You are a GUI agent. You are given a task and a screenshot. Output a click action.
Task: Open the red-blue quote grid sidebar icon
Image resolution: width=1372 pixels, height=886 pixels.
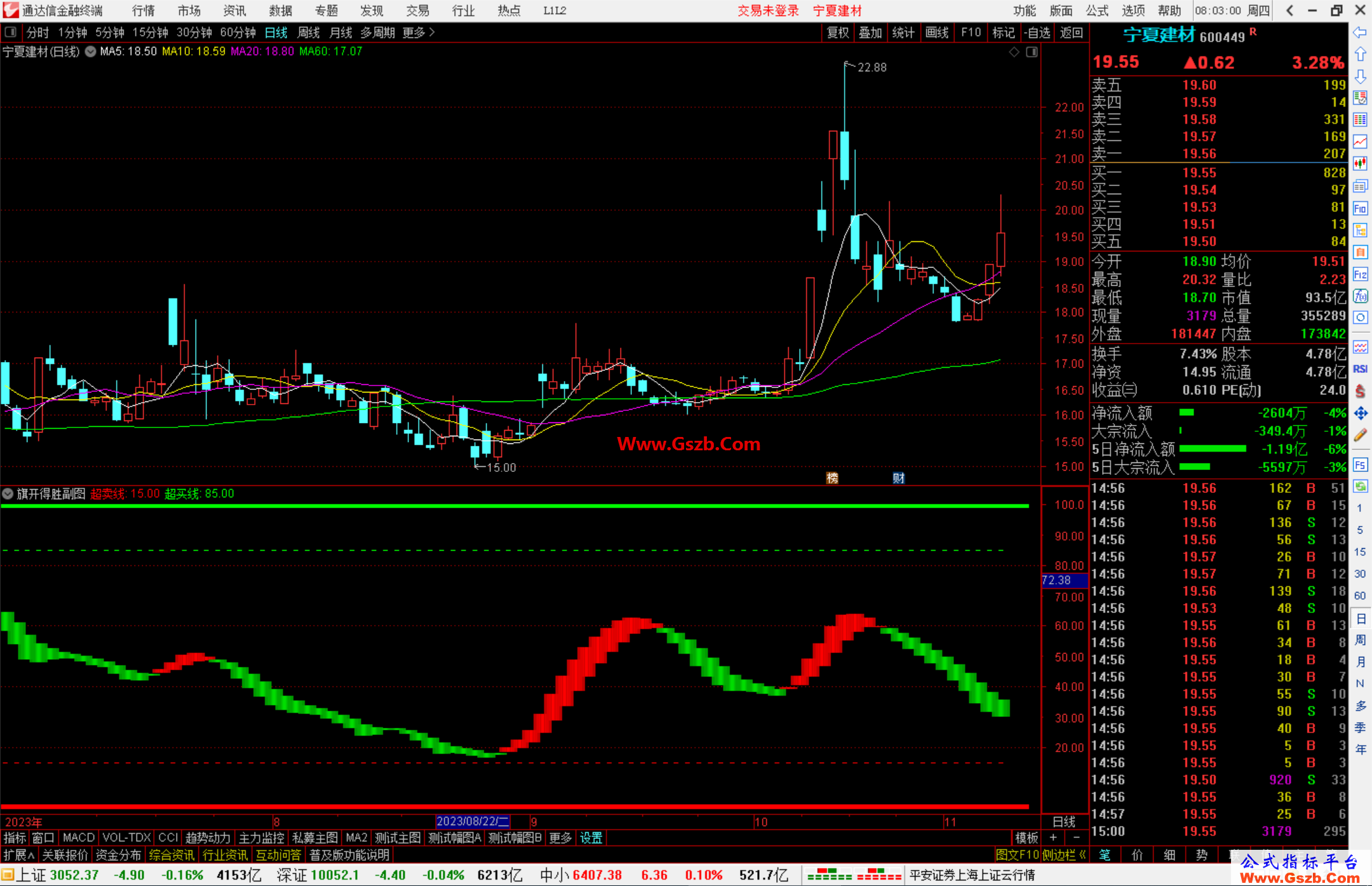tap(1360, 120)
